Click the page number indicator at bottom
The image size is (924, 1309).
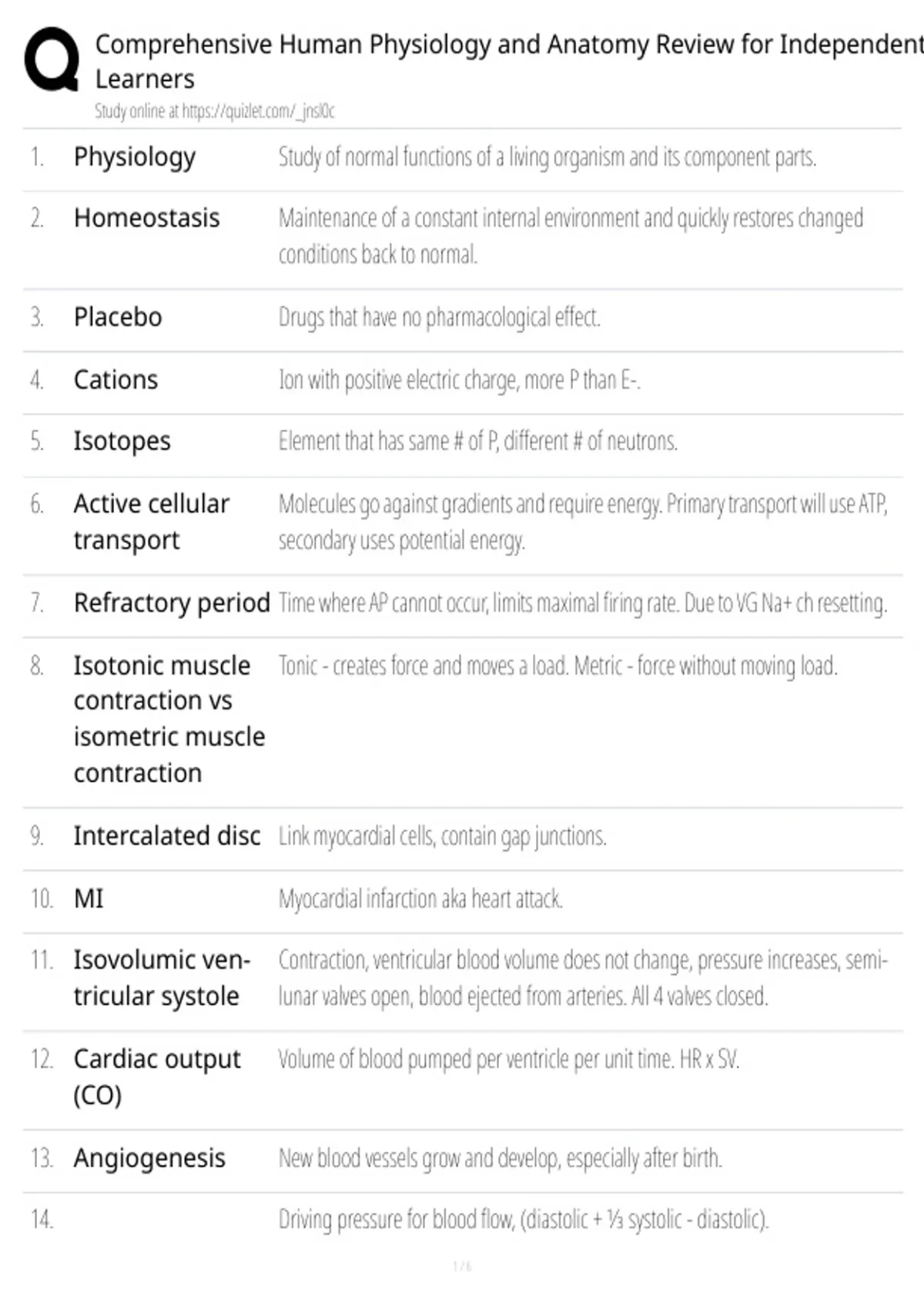point(462,1266)
